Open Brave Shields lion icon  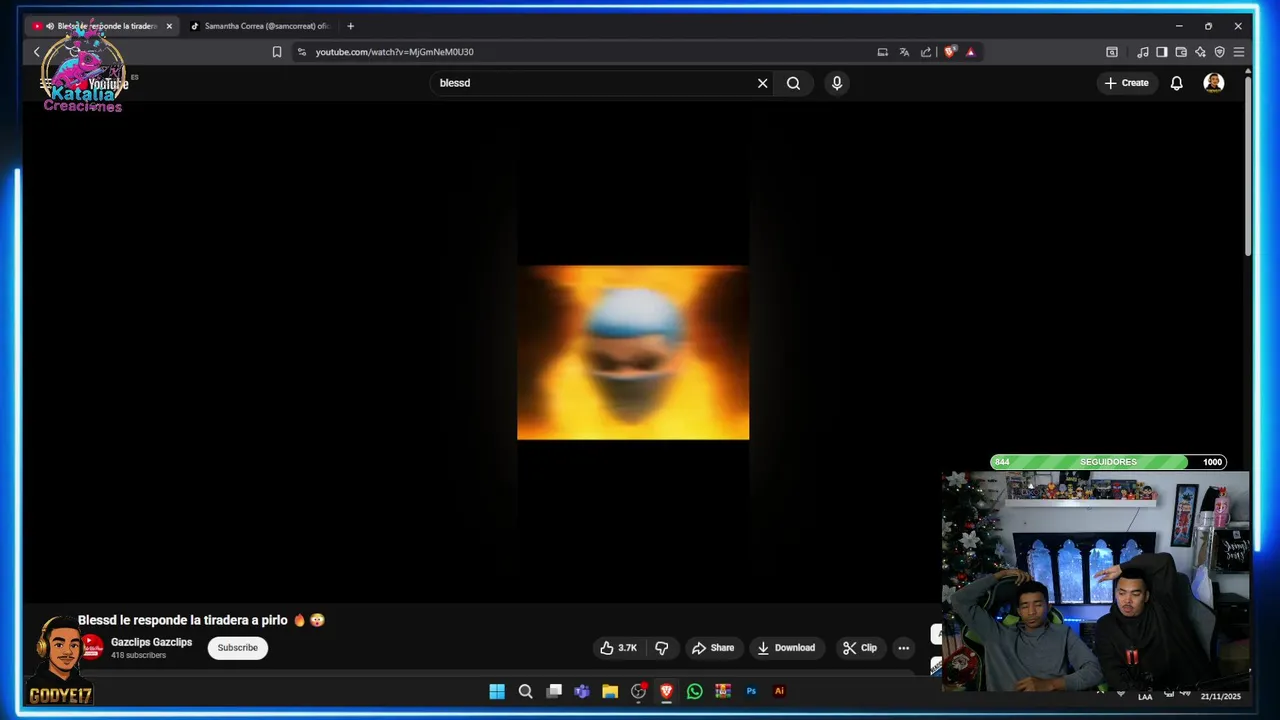tap(950, 52)
